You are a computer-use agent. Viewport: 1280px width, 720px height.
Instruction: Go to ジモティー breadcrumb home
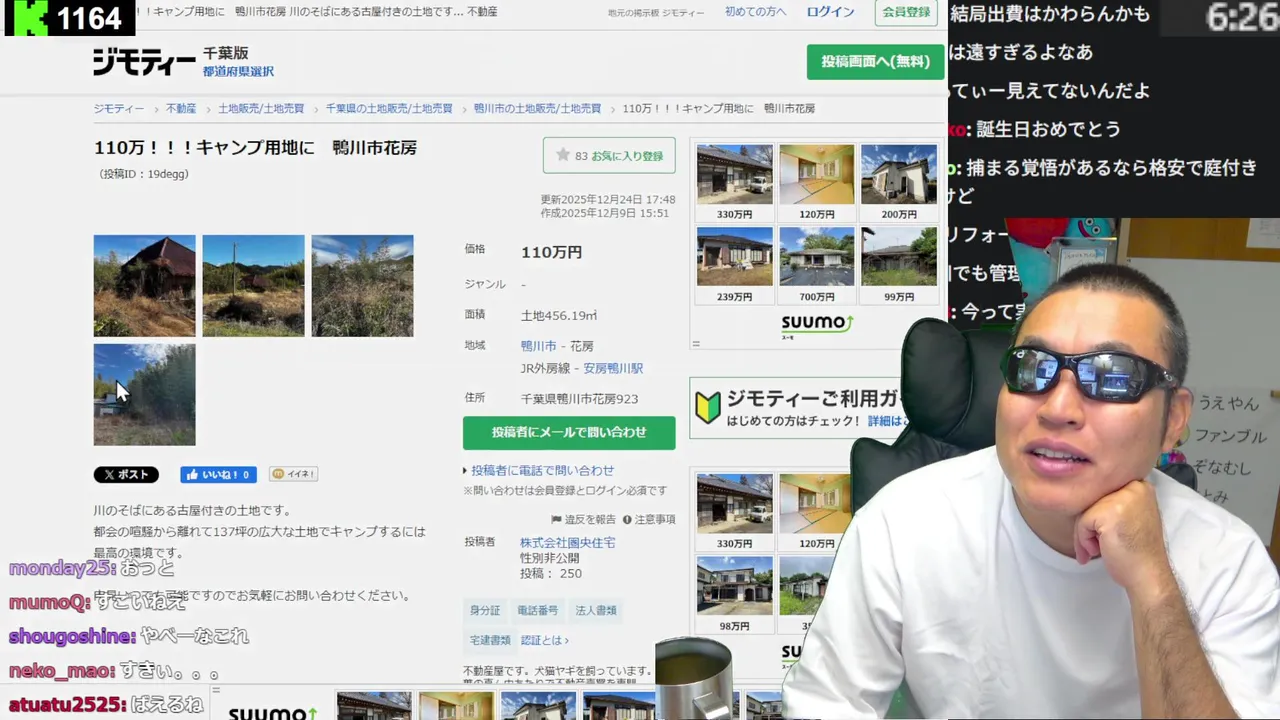(x=119, y=108)
